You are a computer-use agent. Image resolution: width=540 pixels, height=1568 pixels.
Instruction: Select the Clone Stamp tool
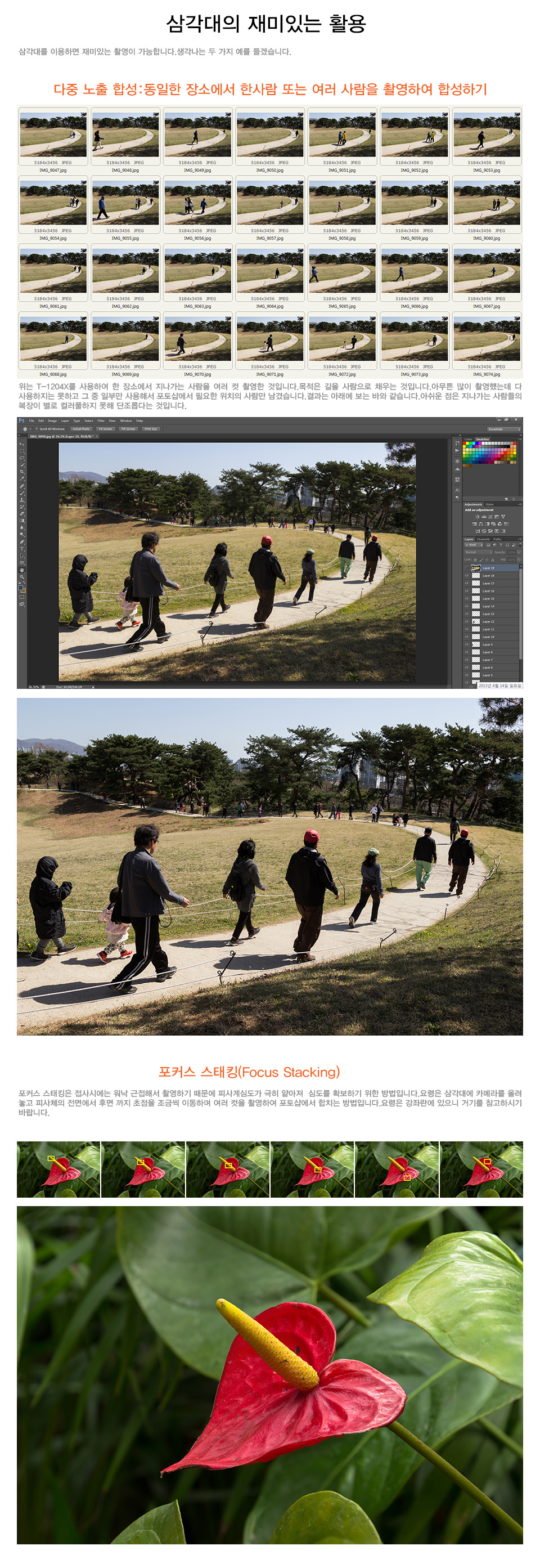(22, 500)
